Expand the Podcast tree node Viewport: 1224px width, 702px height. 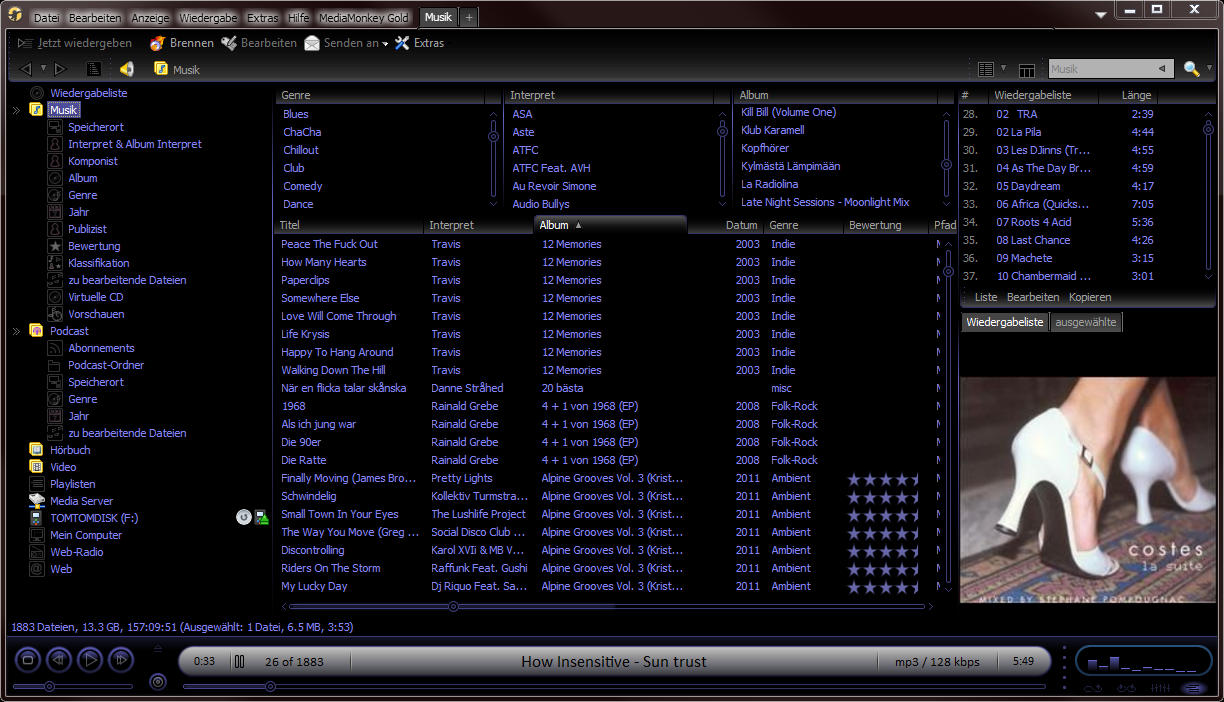(16, 331)
